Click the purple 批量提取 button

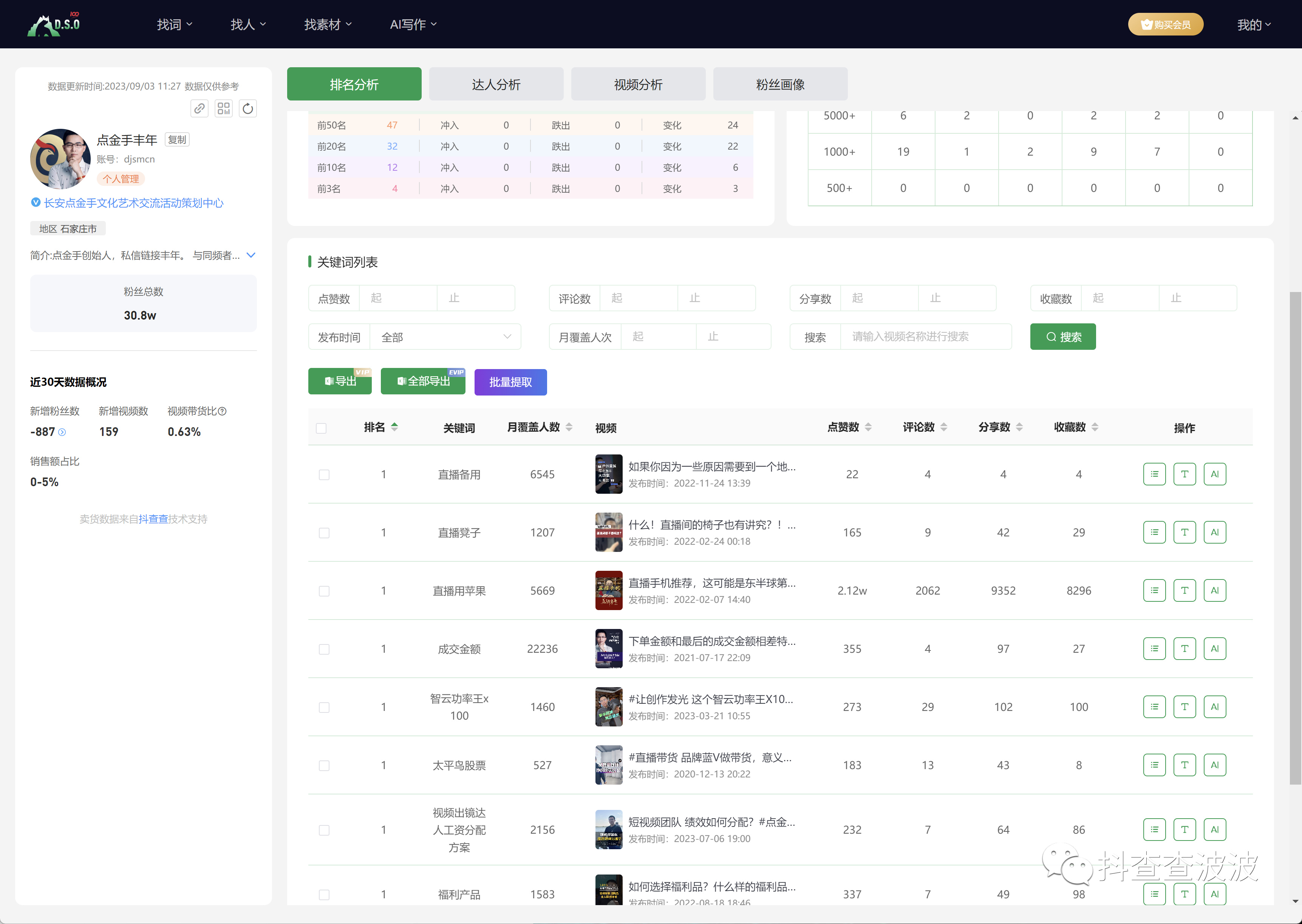510,382
